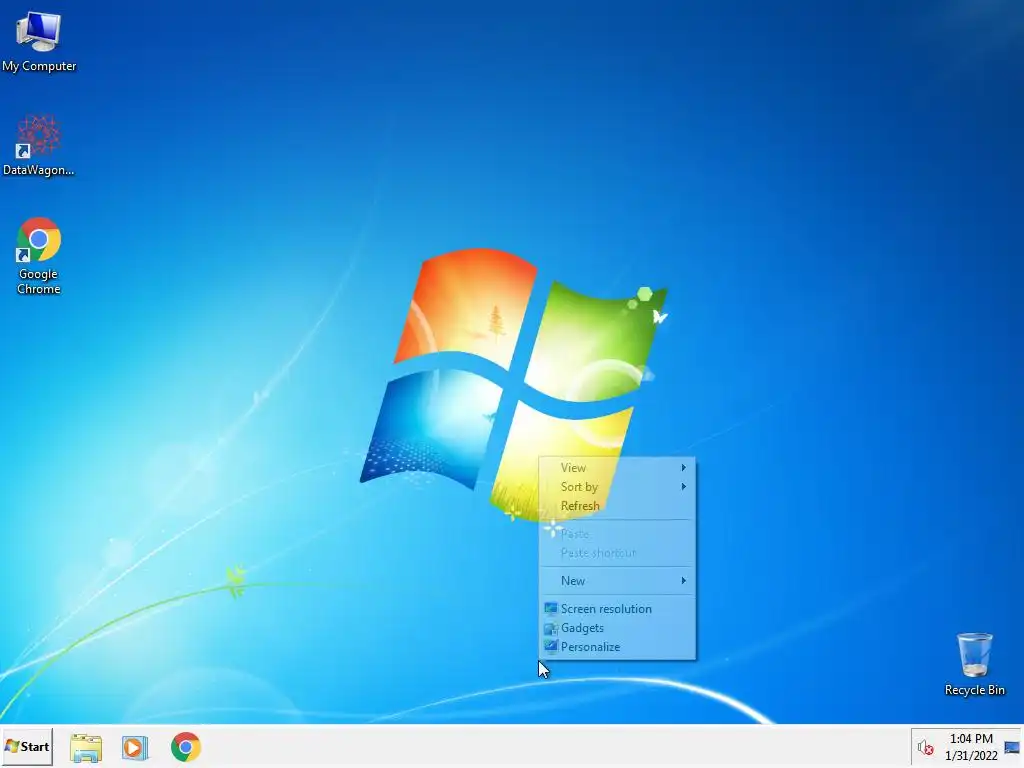Click the Screen resolution monitor icon
The width and height of the screenshot is (1024, 768).
click(x=551, y=609)
